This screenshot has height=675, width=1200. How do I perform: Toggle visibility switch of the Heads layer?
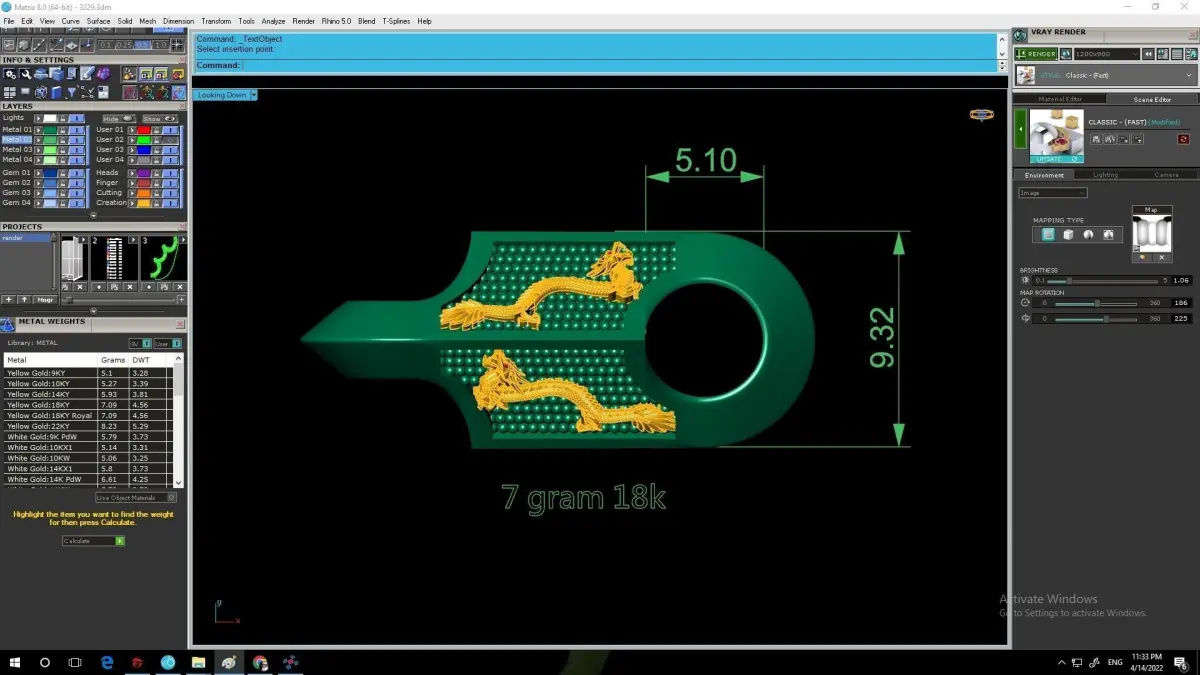tap(171, 173)
